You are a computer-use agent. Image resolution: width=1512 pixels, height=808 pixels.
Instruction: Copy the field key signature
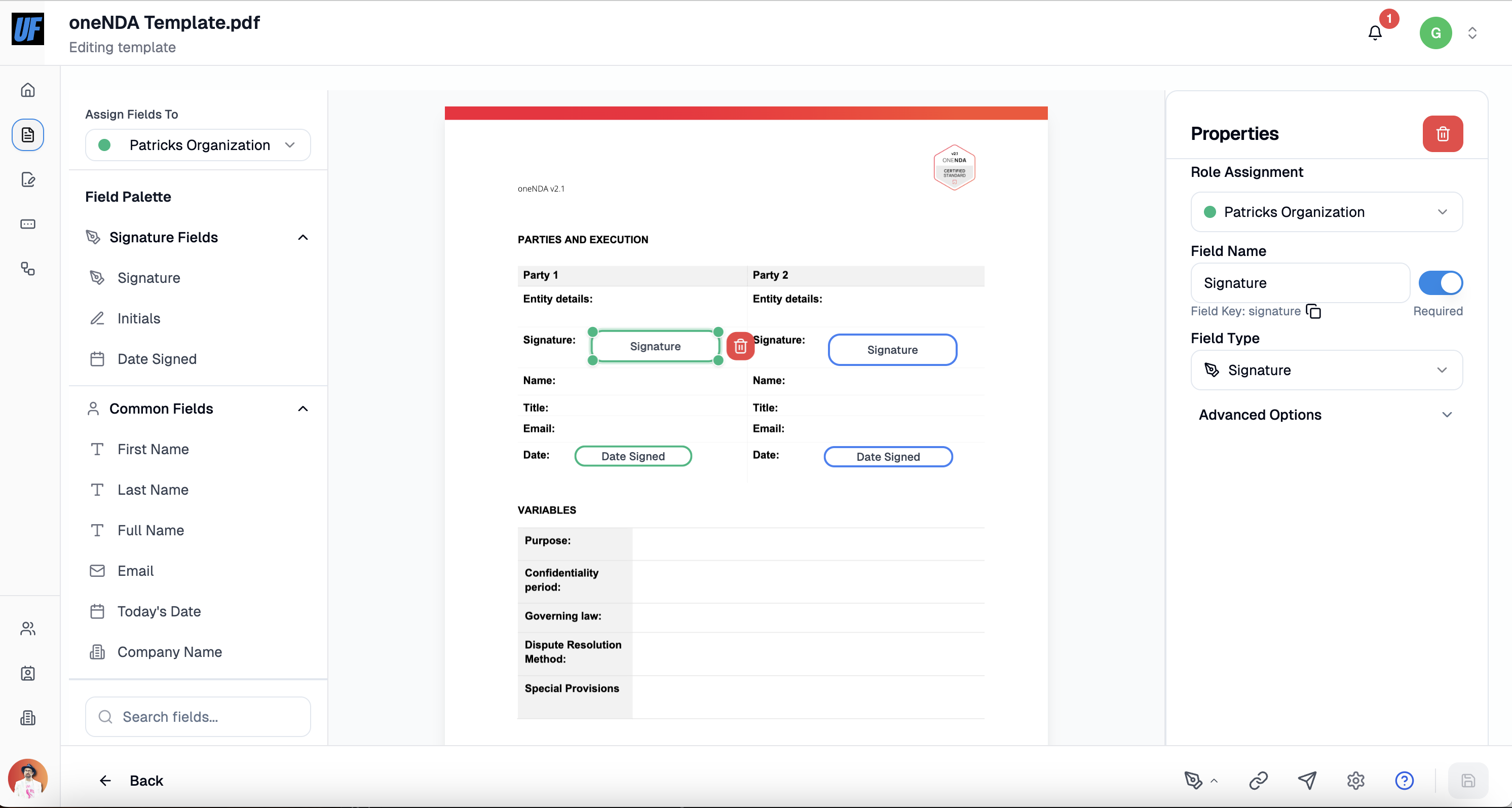click(1313, 311)
